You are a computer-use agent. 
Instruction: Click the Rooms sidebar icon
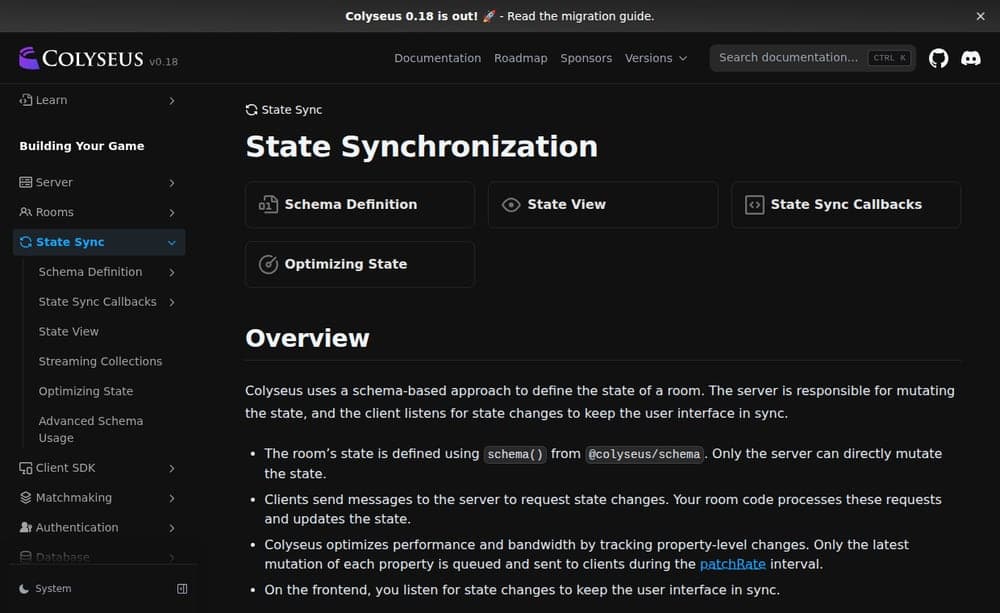click(x=26, y=212)
